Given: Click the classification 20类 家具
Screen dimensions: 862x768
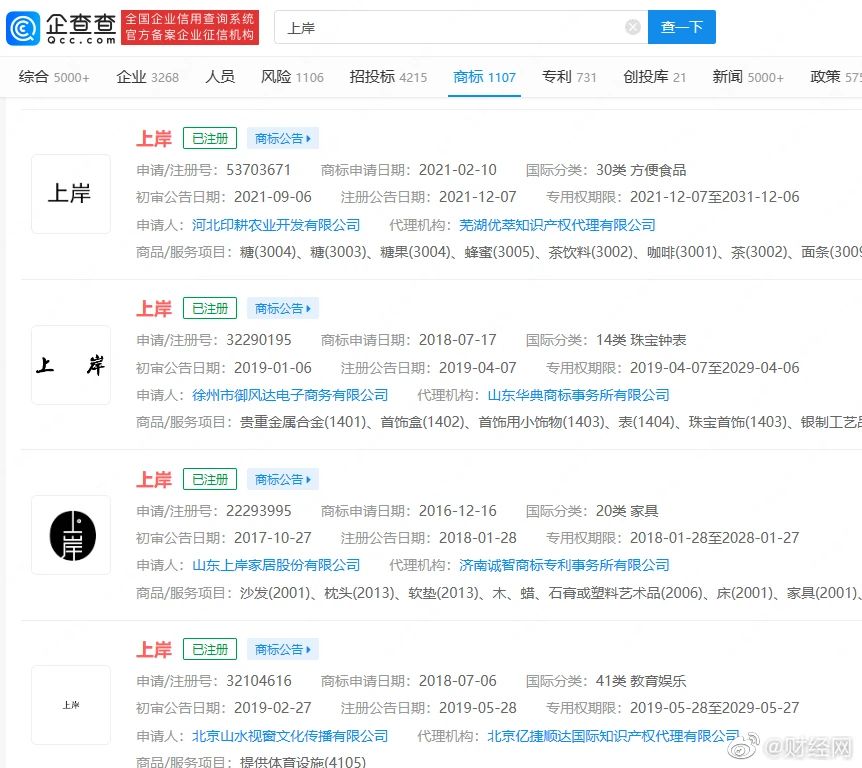Looking at the screenshot, I should 627,511.
